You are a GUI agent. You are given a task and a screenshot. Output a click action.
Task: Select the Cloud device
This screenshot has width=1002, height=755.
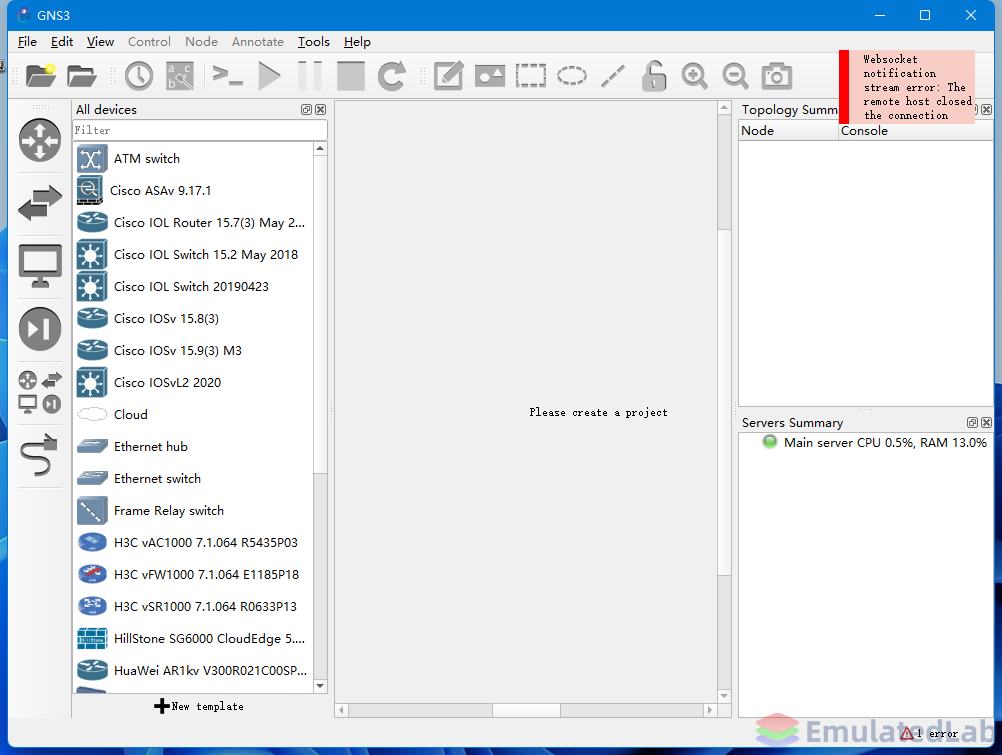point(194,414)
